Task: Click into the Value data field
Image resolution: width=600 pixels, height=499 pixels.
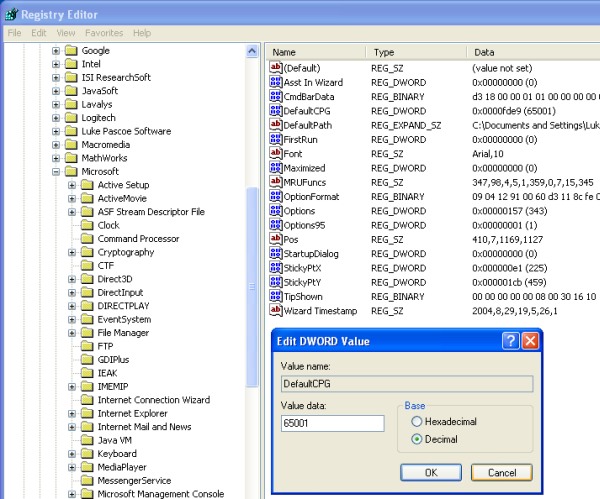Action: [333, 423]
